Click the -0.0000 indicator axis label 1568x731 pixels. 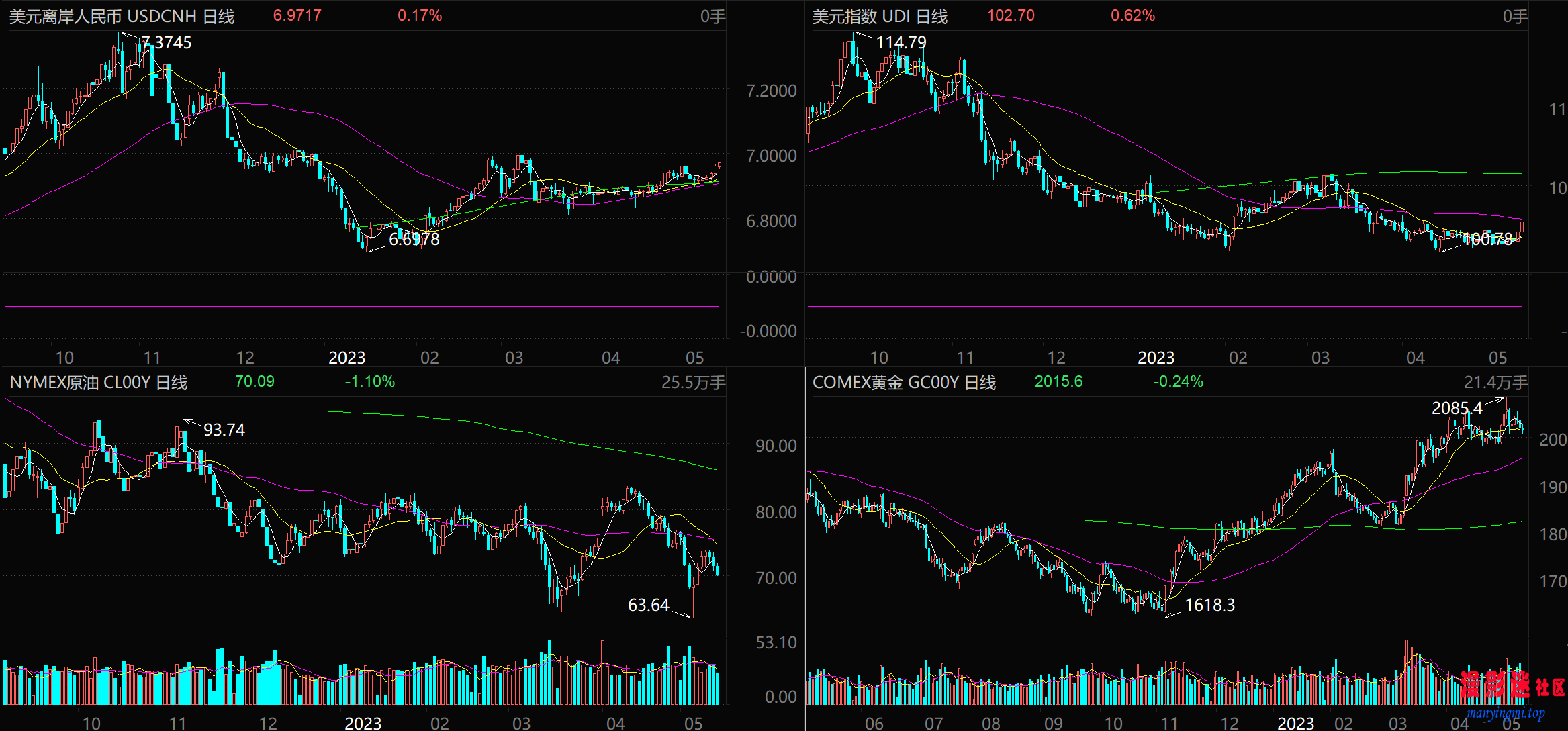[768, 331]
